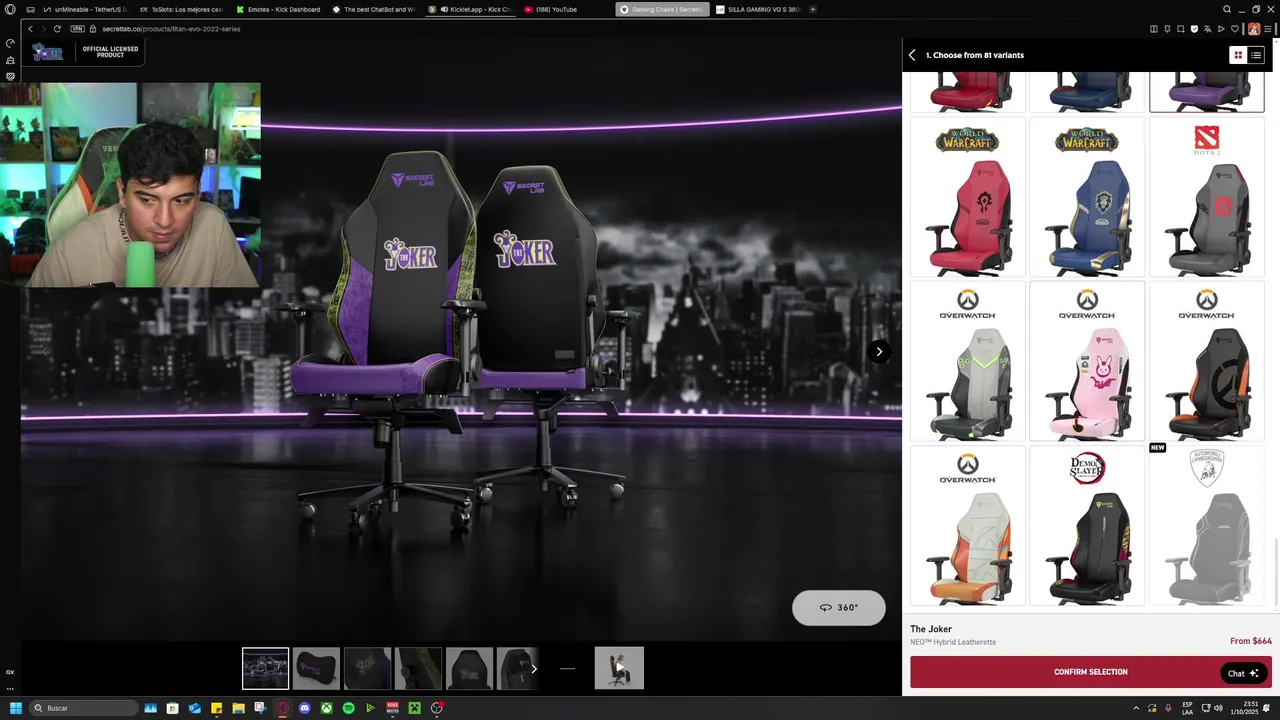Viewport: 1280px width, 720px height.
Task: Open the Opera menu logo
Action: [x=10, y=9]
